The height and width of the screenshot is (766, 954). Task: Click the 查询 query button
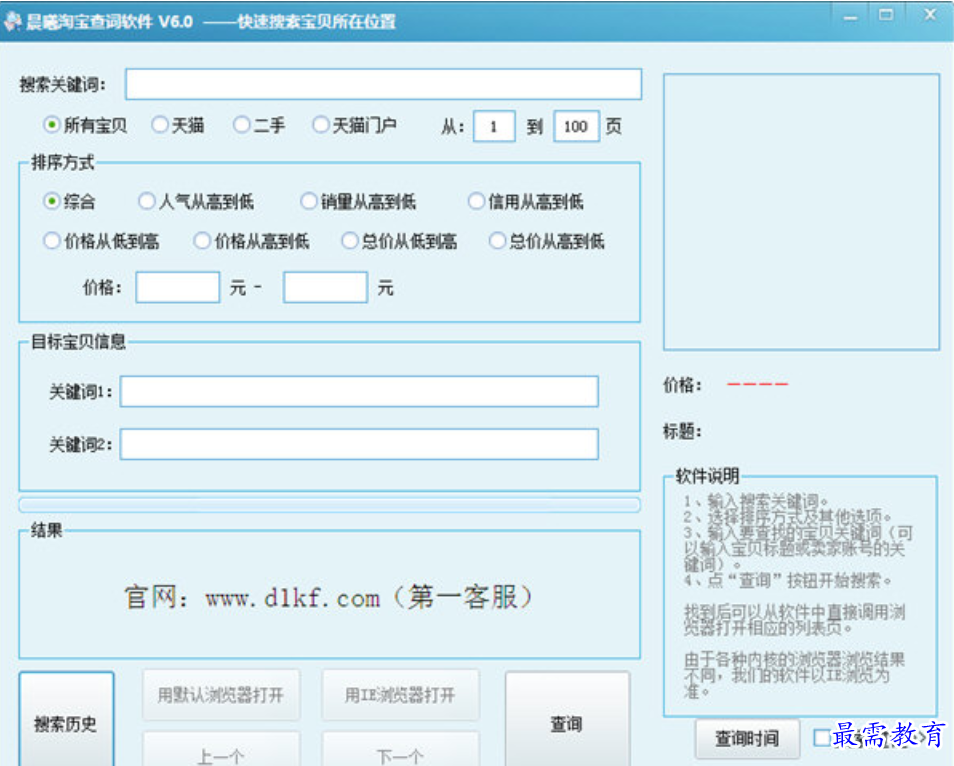567,719
